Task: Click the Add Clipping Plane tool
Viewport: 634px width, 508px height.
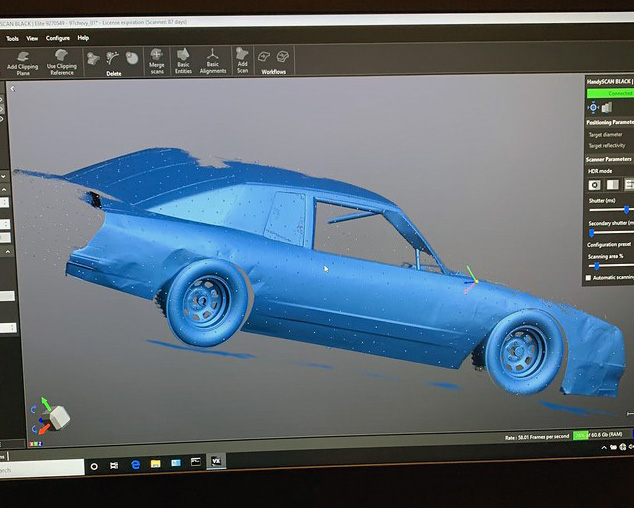Action: 23,63
